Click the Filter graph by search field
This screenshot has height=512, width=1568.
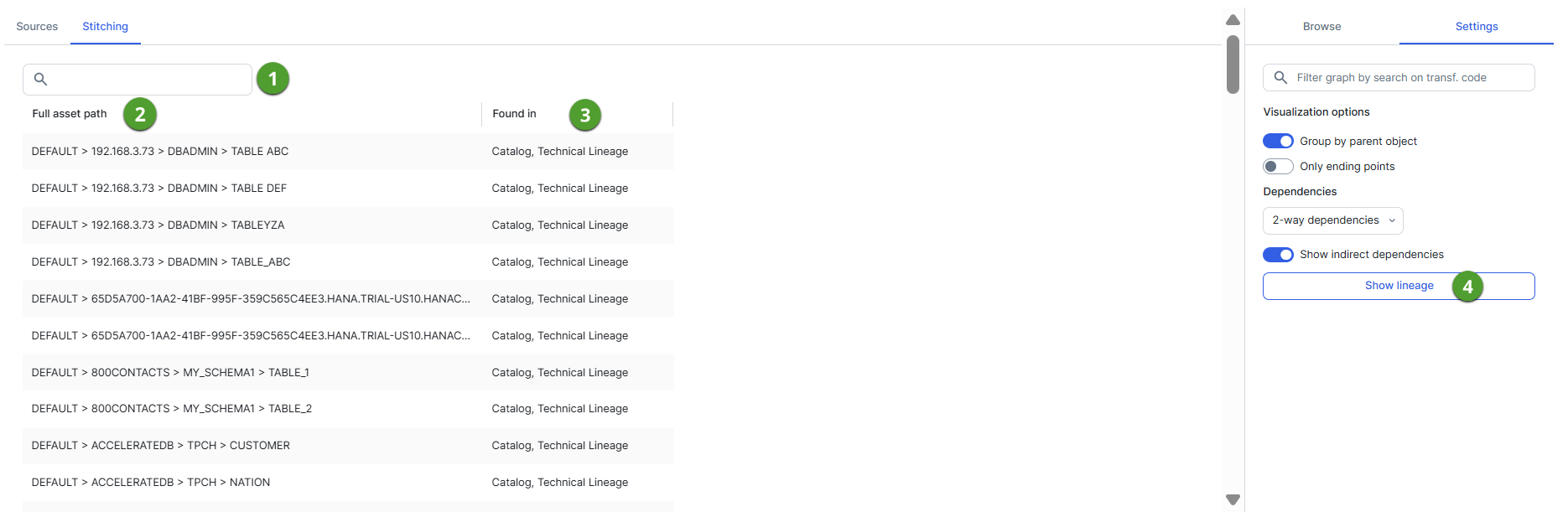click(x=1409, y=78)
